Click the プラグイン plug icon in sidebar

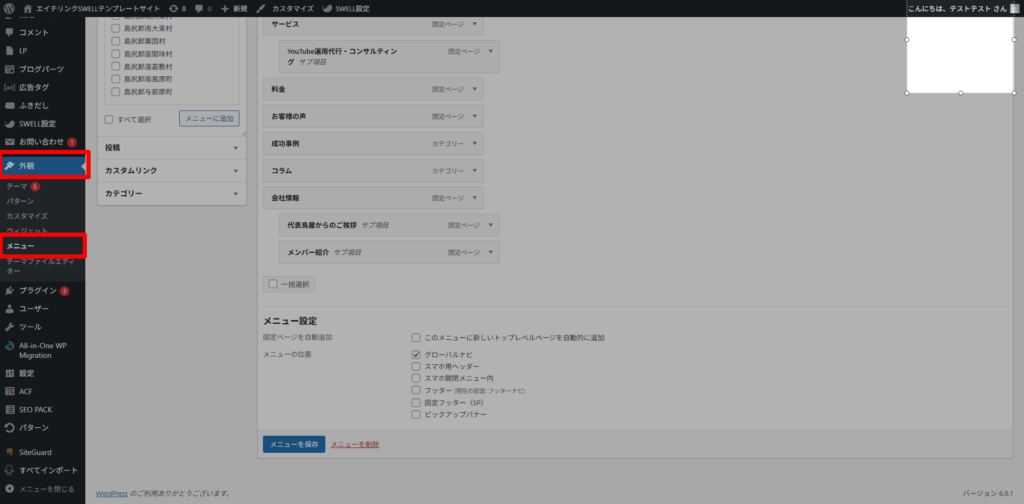[x=9, y=290]
